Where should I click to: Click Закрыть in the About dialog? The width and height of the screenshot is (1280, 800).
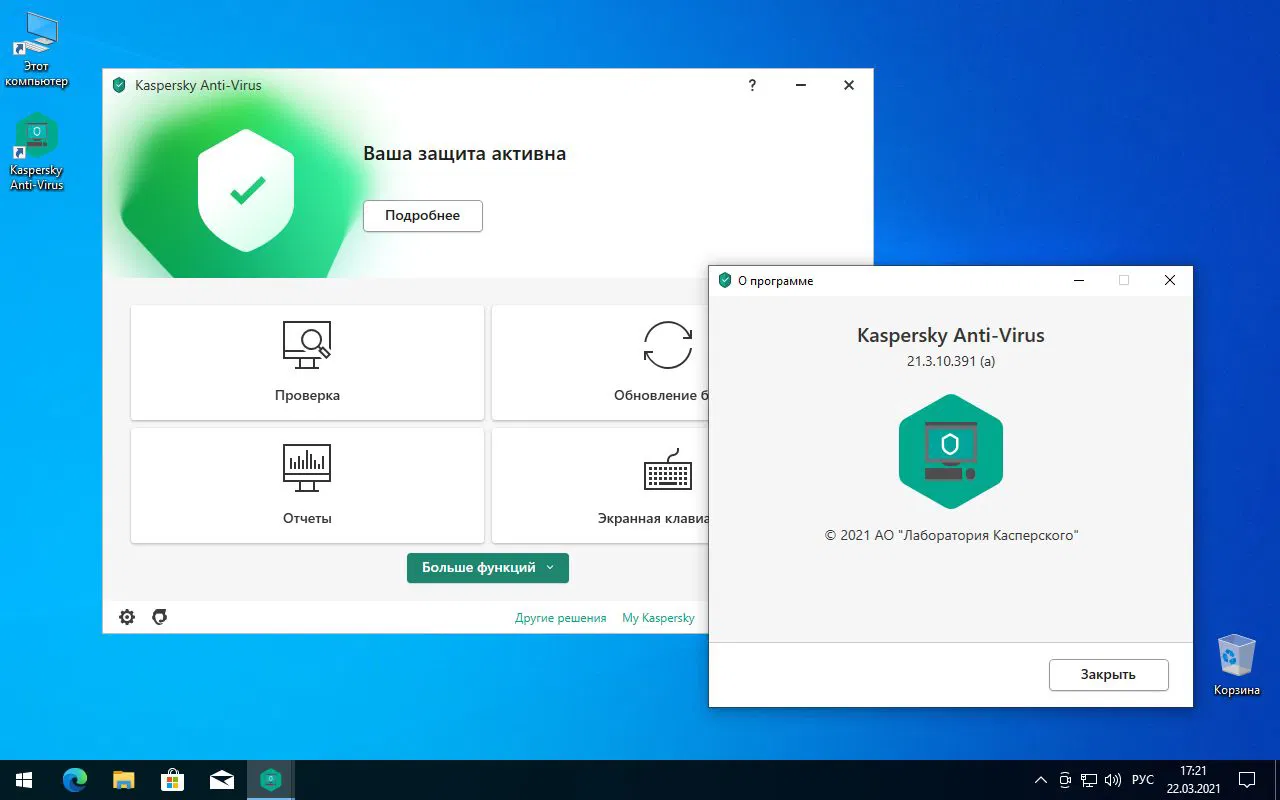point(1108,675)
